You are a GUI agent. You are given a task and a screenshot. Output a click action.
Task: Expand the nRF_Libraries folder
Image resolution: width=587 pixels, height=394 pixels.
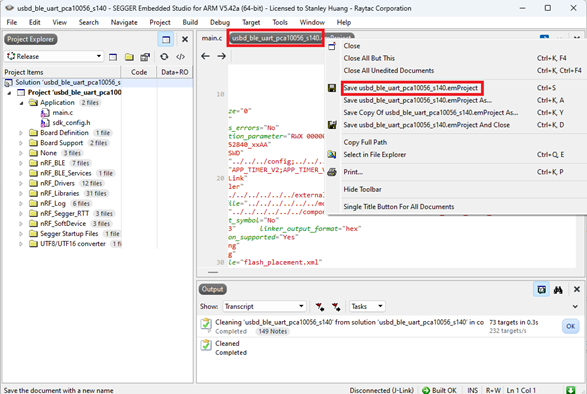tap(21, 194)
